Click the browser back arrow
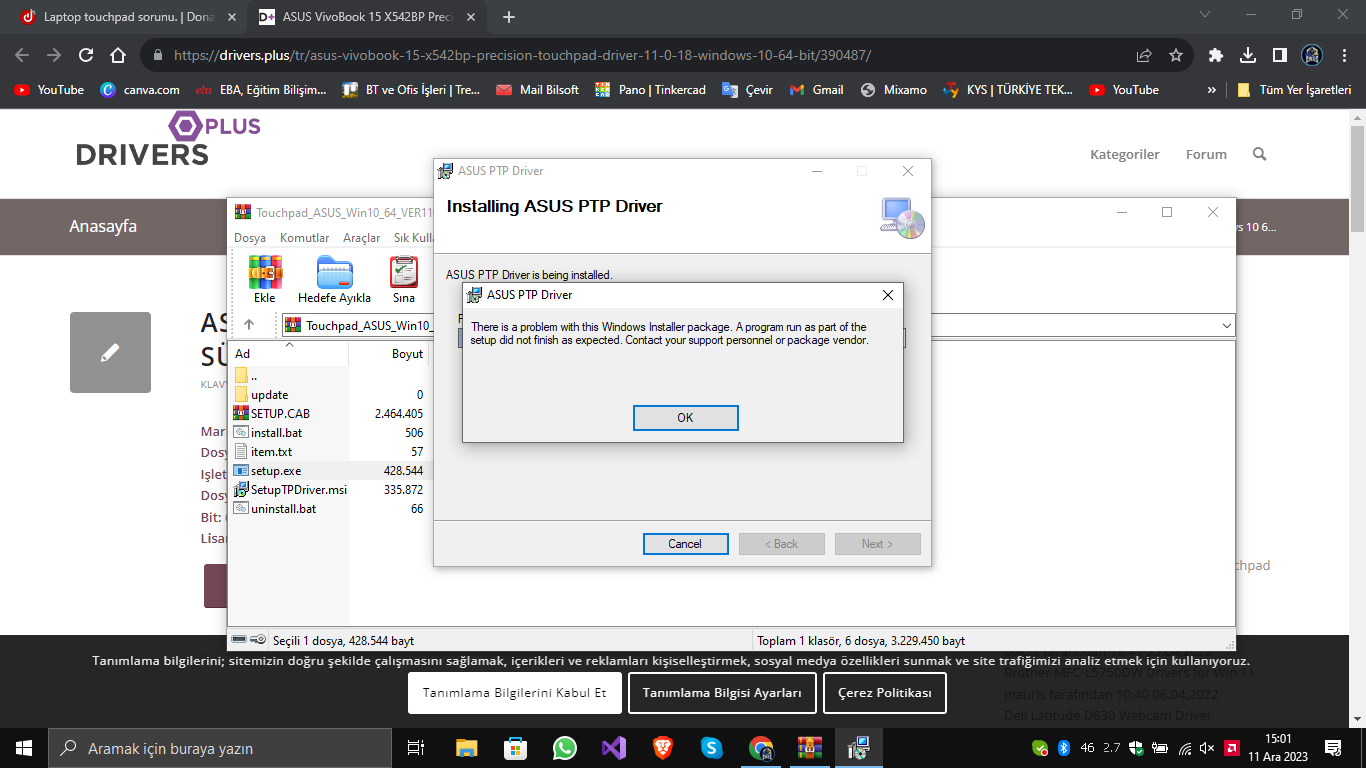Image resolution: width=1366 pixels, height=768 pixels. coord(22,56)
